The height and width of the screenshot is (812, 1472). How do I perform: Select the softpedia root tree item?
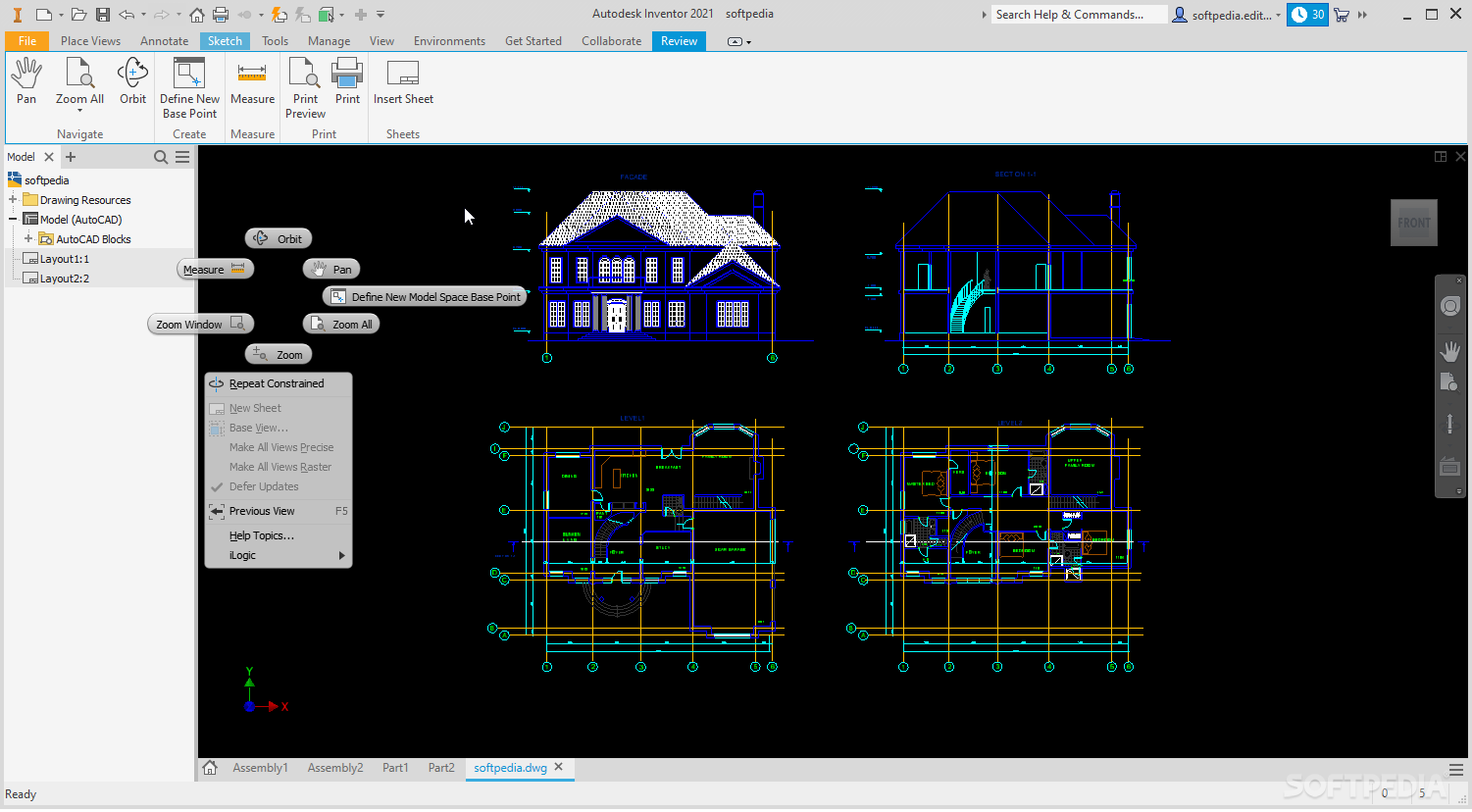(x=46, y=180)
